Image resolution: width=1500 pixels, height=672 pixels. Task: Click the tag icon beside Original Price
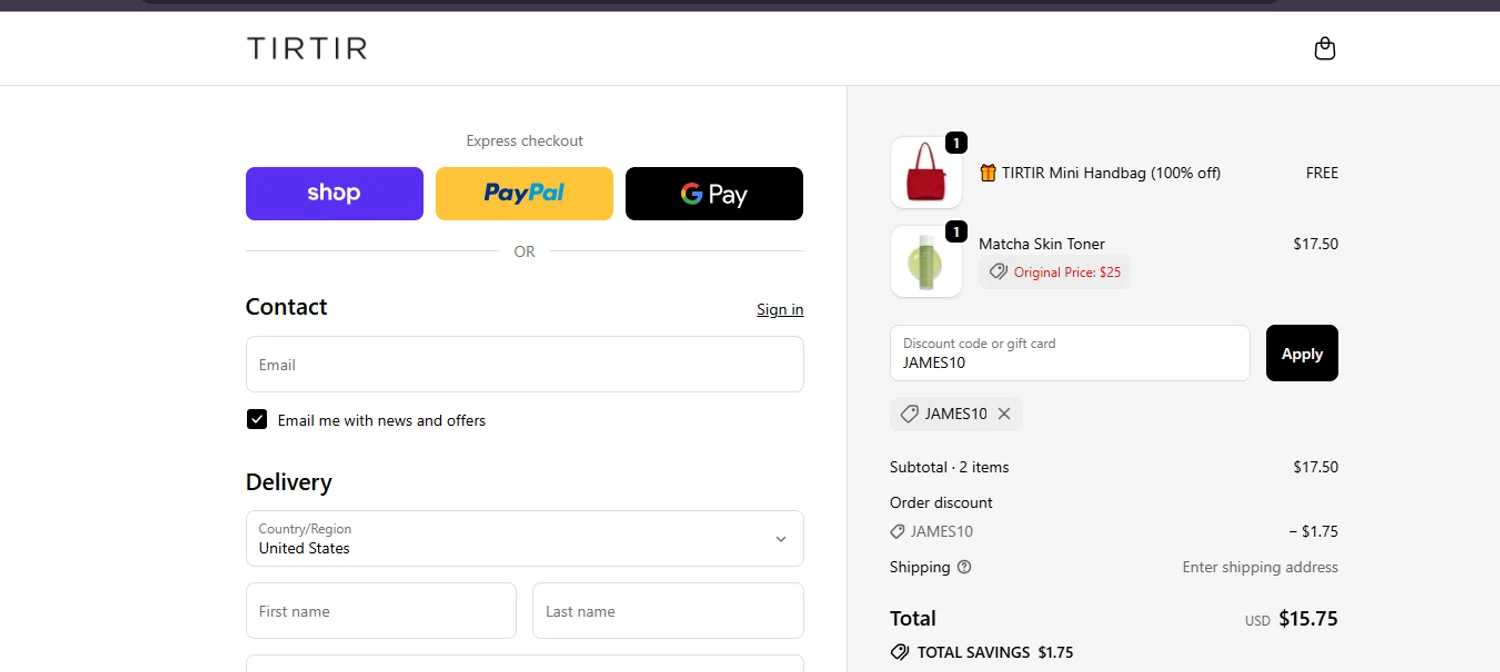[x=998, y=271]
